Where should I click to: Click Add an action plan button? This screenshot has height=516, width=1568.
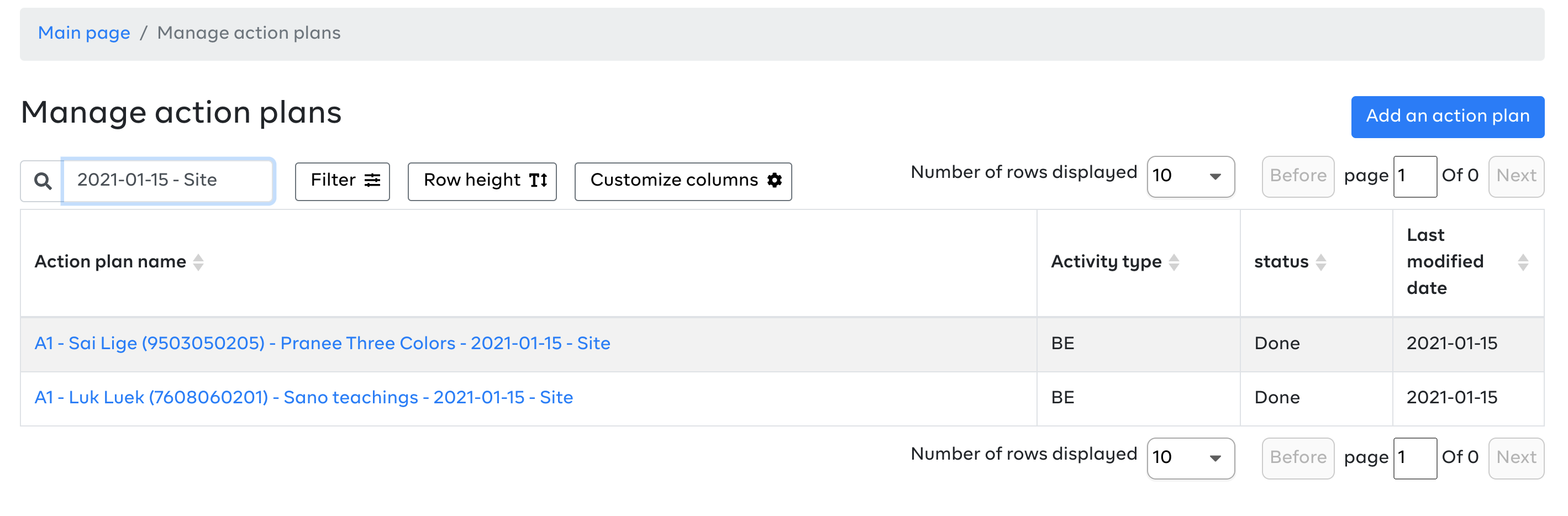1448,117
